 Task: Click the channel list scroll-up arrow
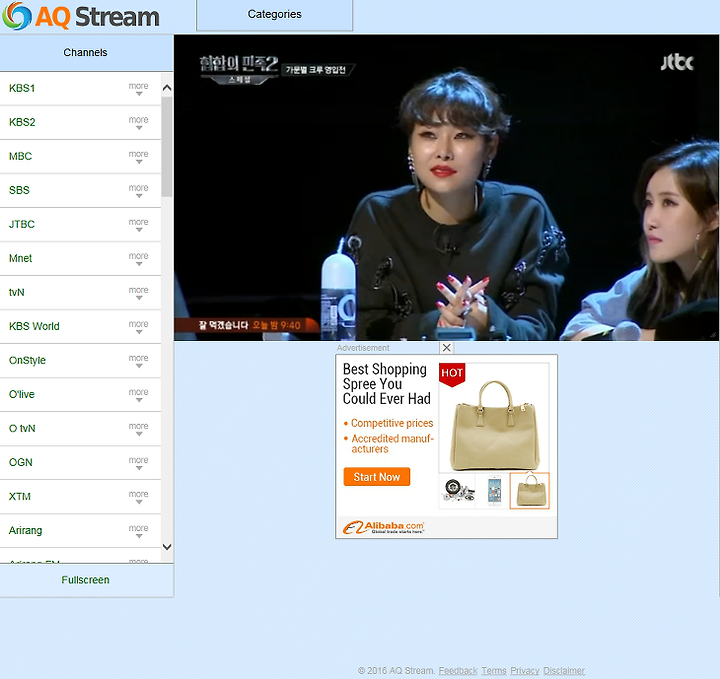[167, 87]
